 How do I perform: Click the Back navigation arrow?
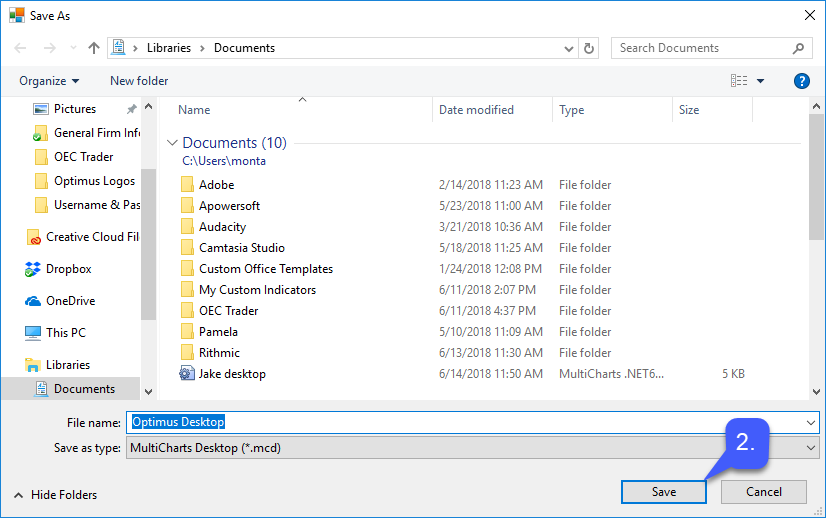tap(21, 48)
